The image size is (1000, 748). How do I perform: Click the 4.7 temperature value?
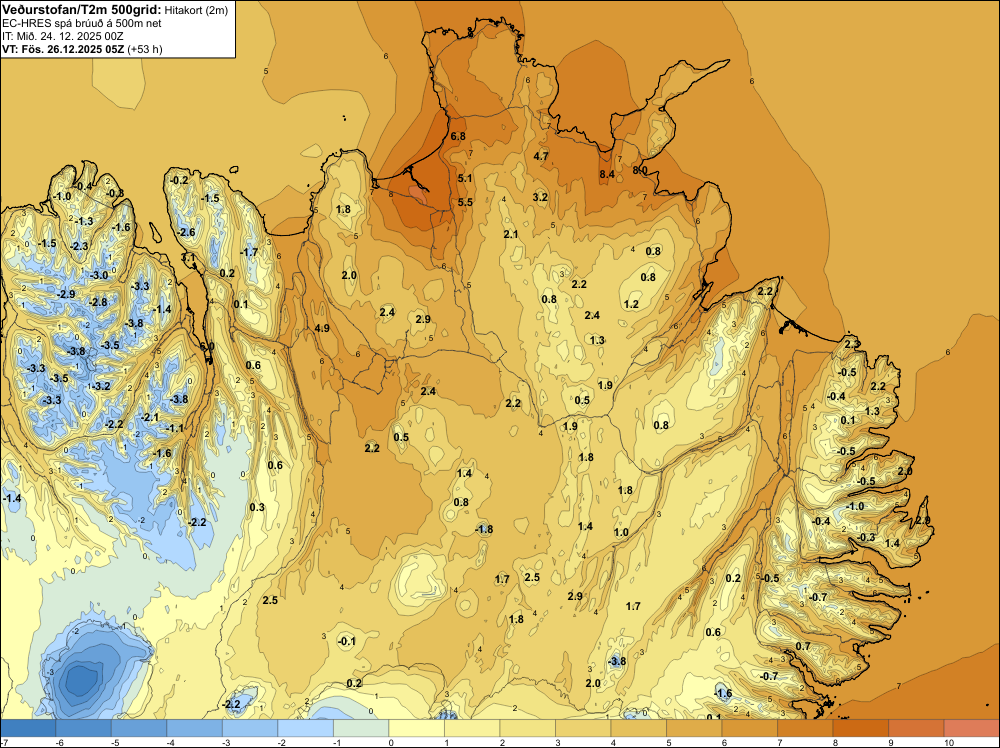click(541, 156)
